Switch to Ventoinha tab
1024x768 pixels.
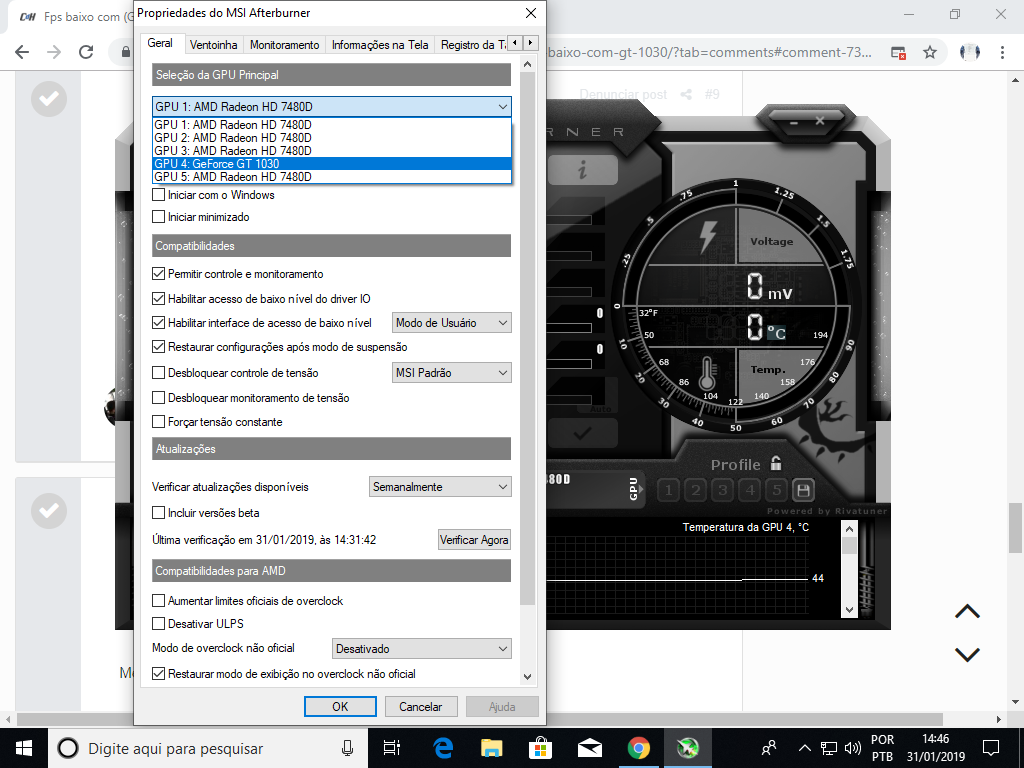(214, 45)
